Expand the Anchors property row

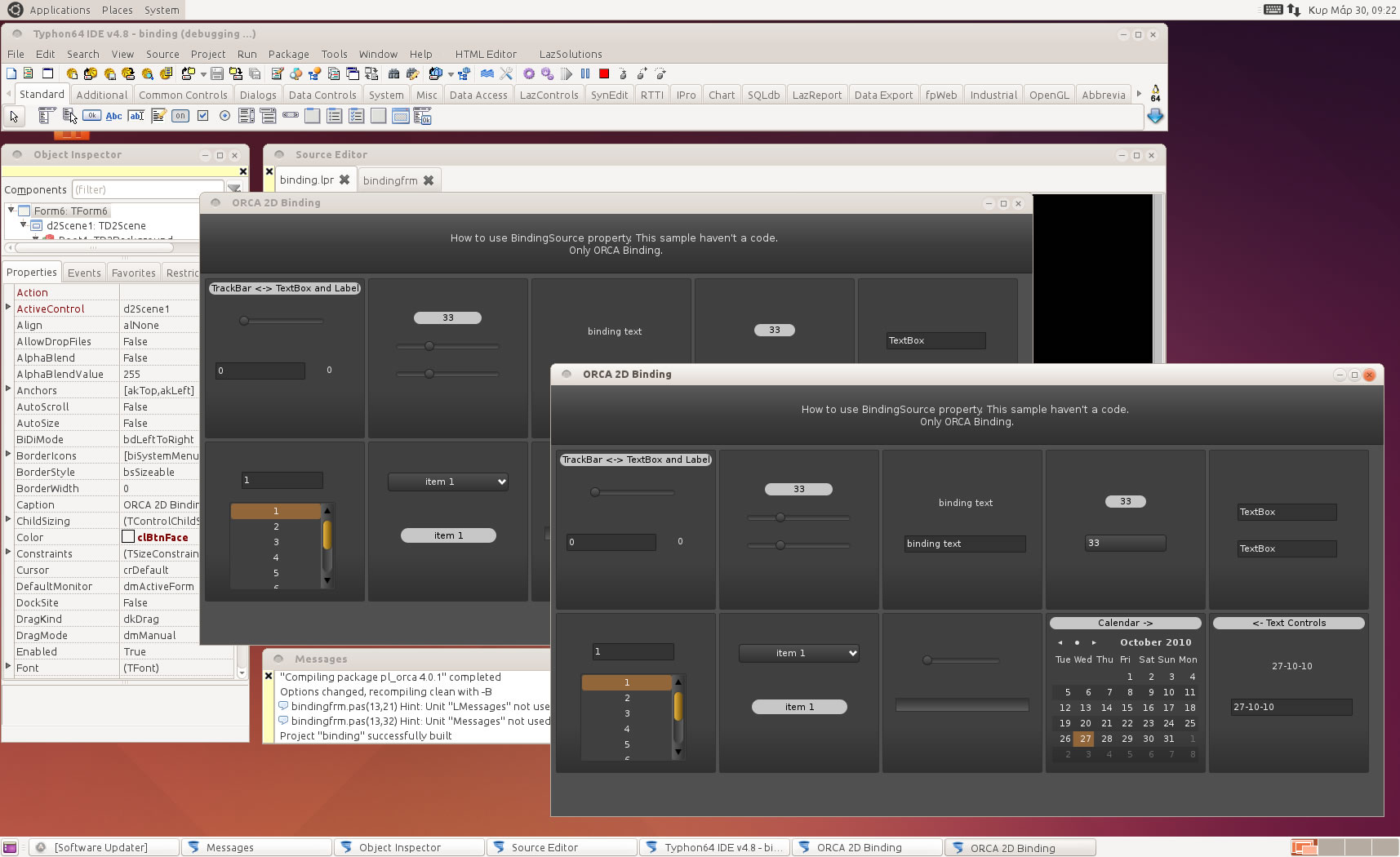[8, 389]
